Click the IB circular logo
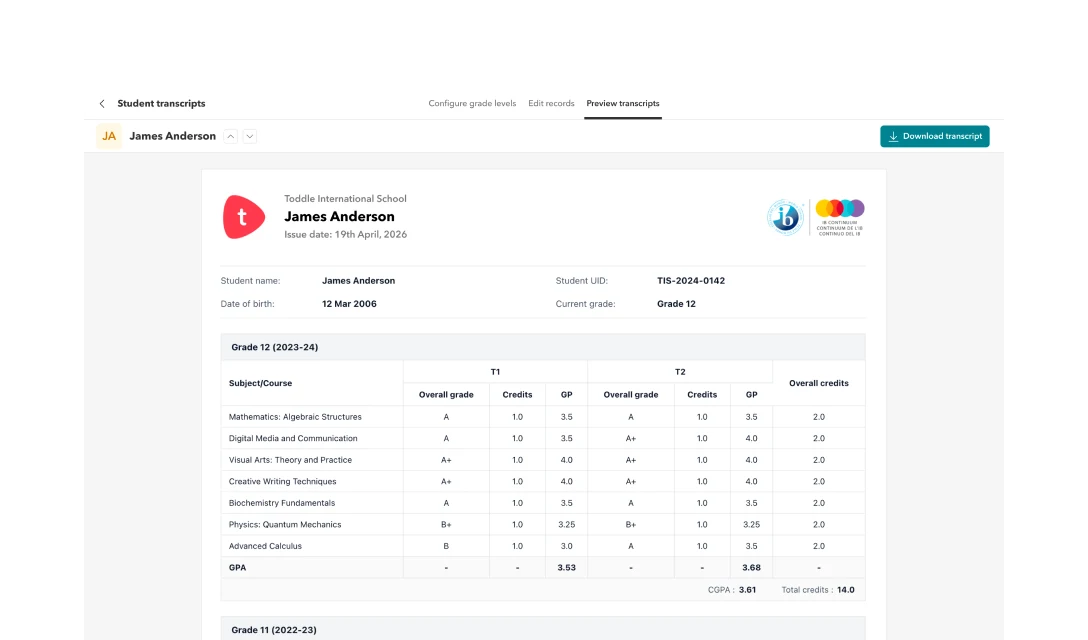 pos(785,217)
